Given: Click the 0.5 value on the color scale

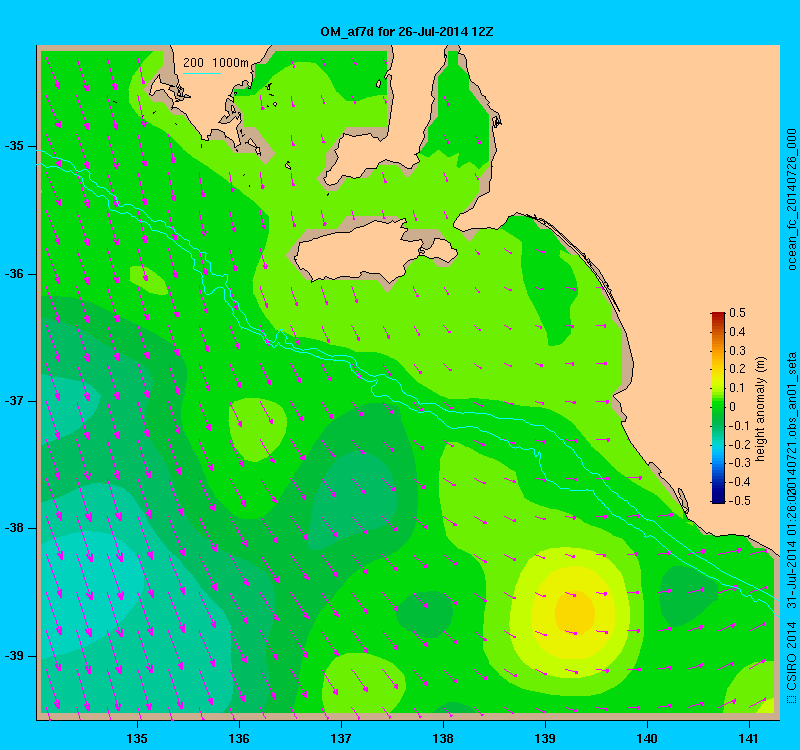Looking at the screenshot, I should (738, 313).
